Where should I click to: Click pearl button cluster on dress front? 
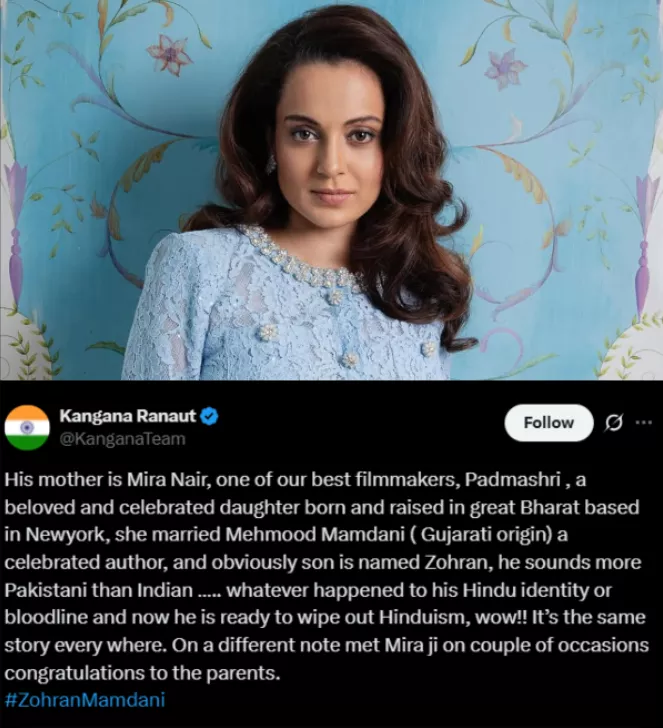click(x=268, y=332)
